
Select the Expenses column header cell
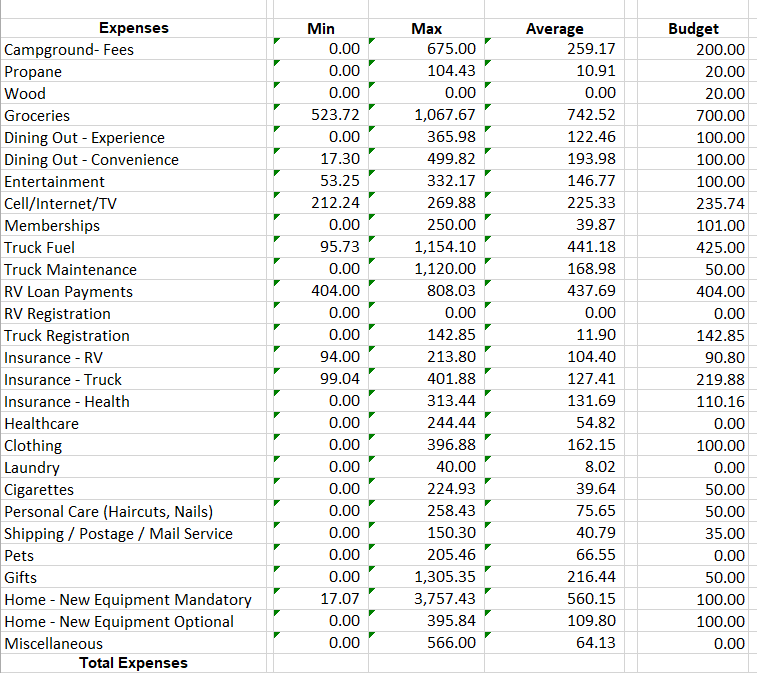tap(134, 28)
